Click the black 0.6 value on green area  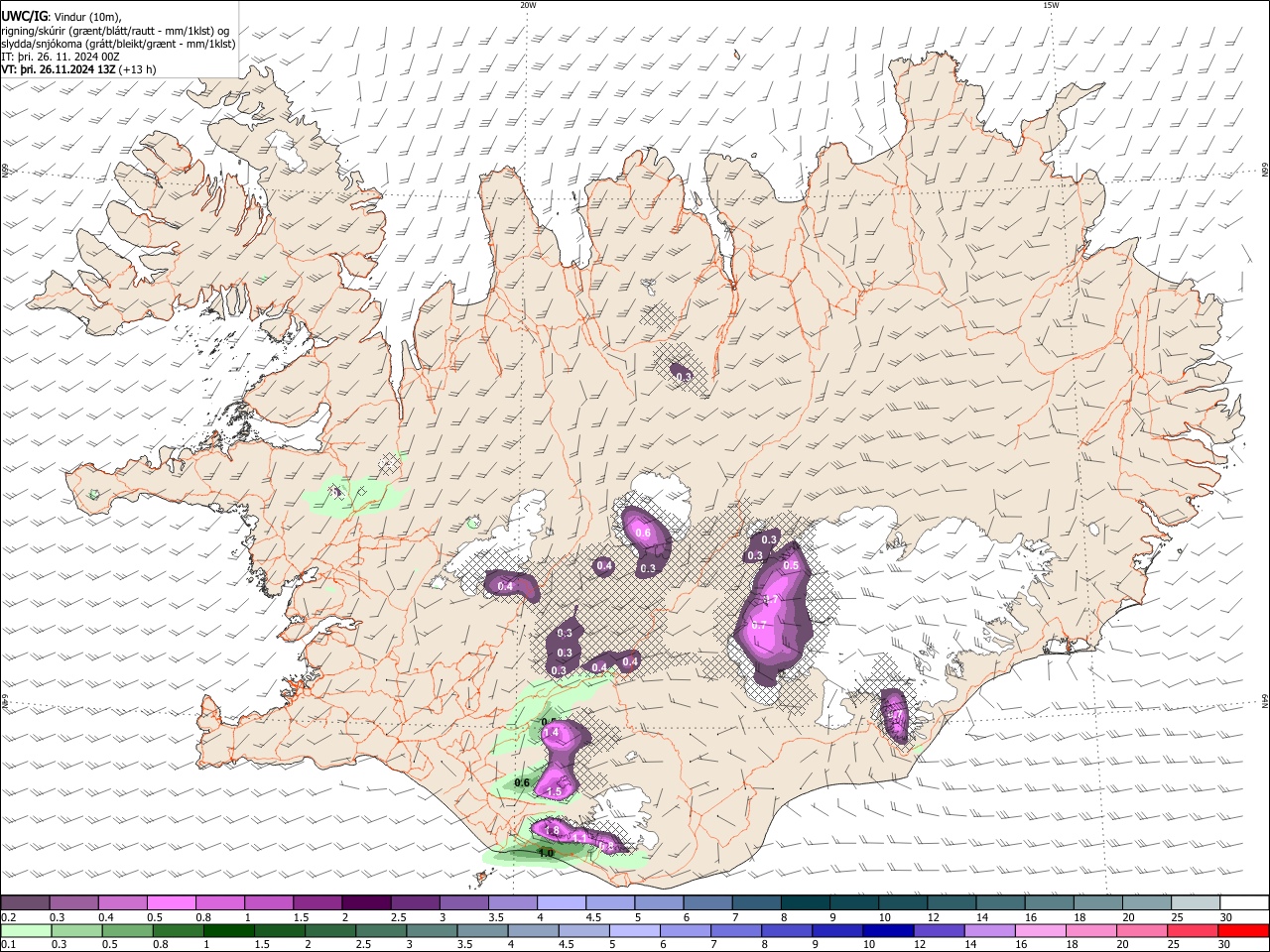click(x=522, y=783)
